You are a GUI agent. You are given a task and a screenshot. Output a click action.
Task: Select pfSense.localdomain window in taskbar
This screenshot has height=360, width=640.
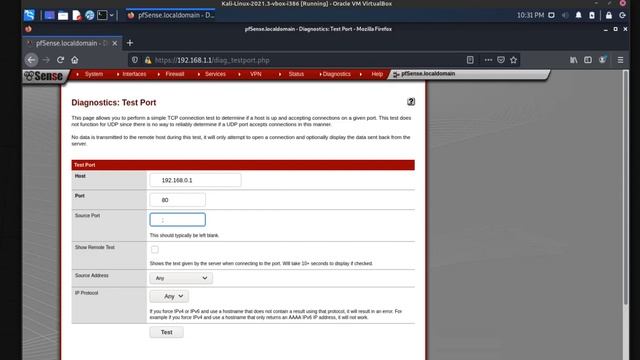pos(171,16)
